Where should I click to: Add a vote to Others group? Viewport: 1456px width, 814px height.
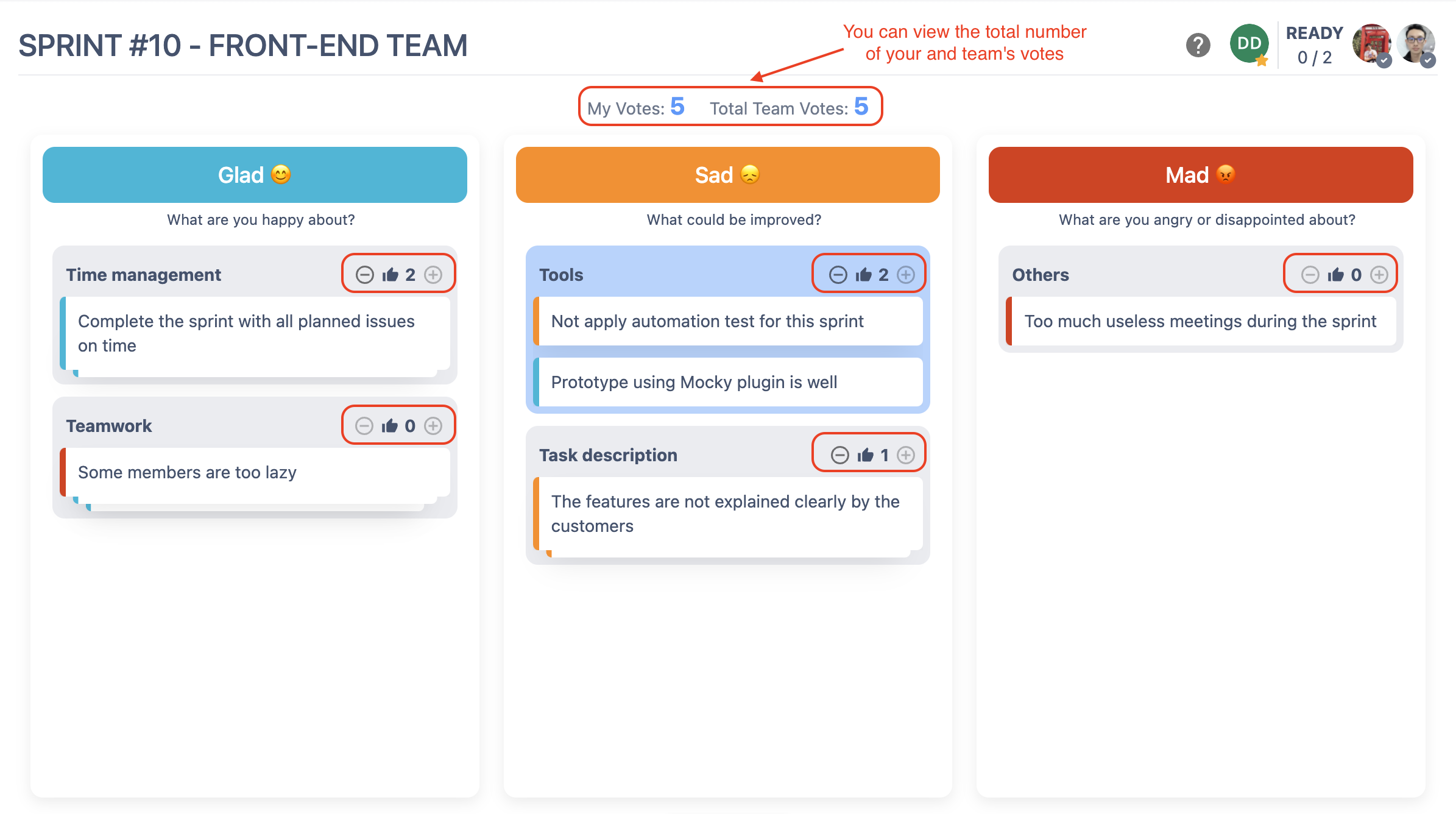[1379, 275]
